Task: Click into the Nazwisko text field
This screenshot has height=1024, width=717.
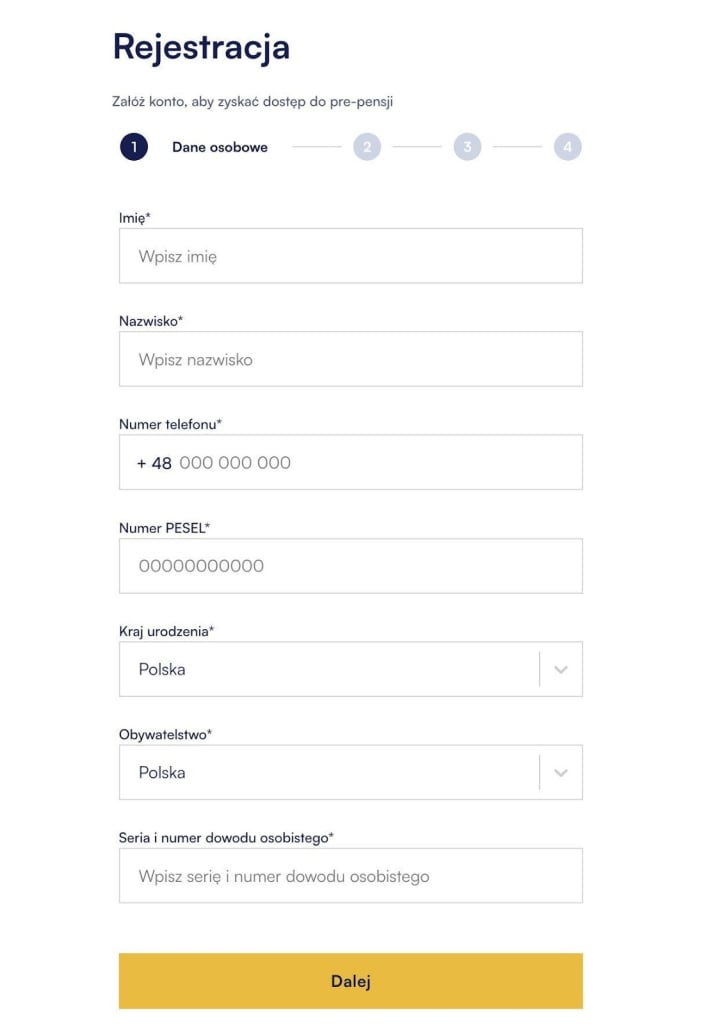Action: [350, 359]
